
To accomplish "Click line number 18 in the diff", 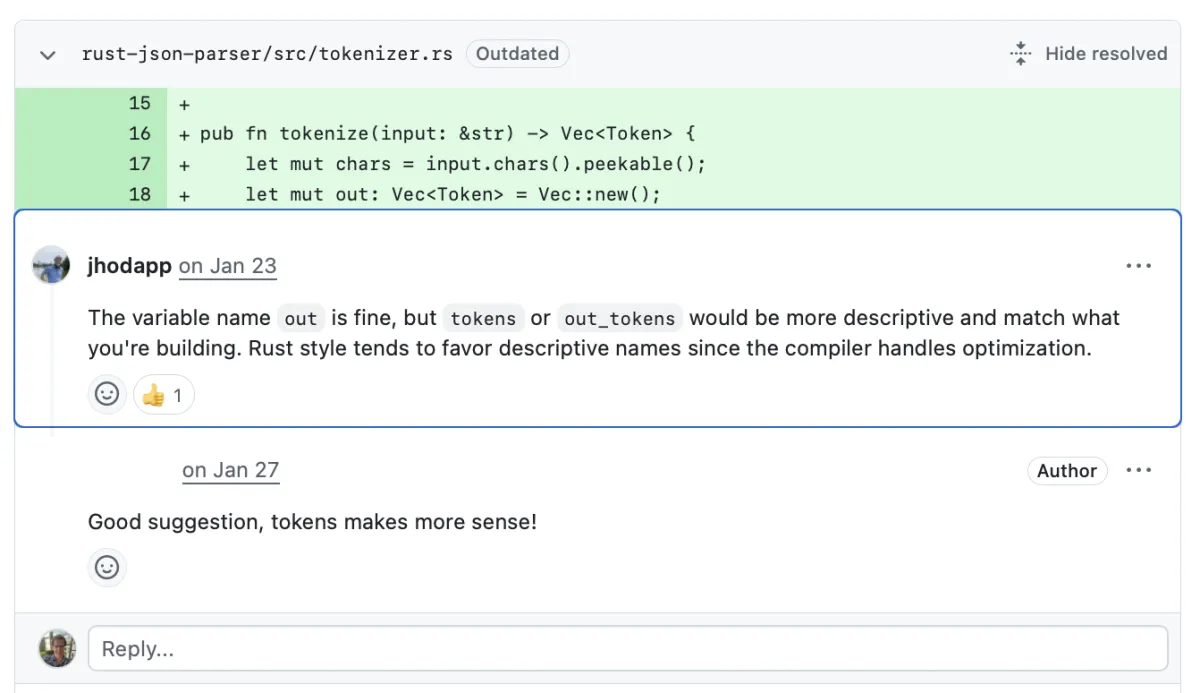I will (x=140, y=194).
